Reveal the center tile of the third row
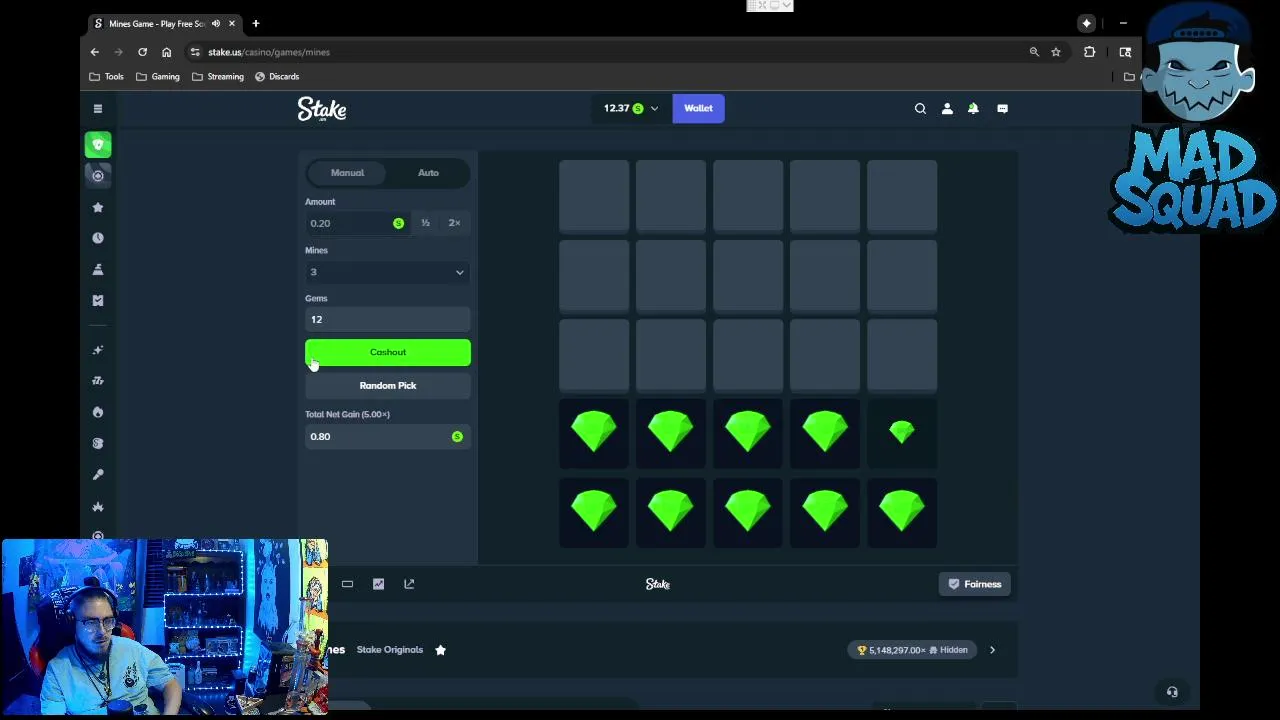The image size is (1280, 720). (x=748, y=355)
